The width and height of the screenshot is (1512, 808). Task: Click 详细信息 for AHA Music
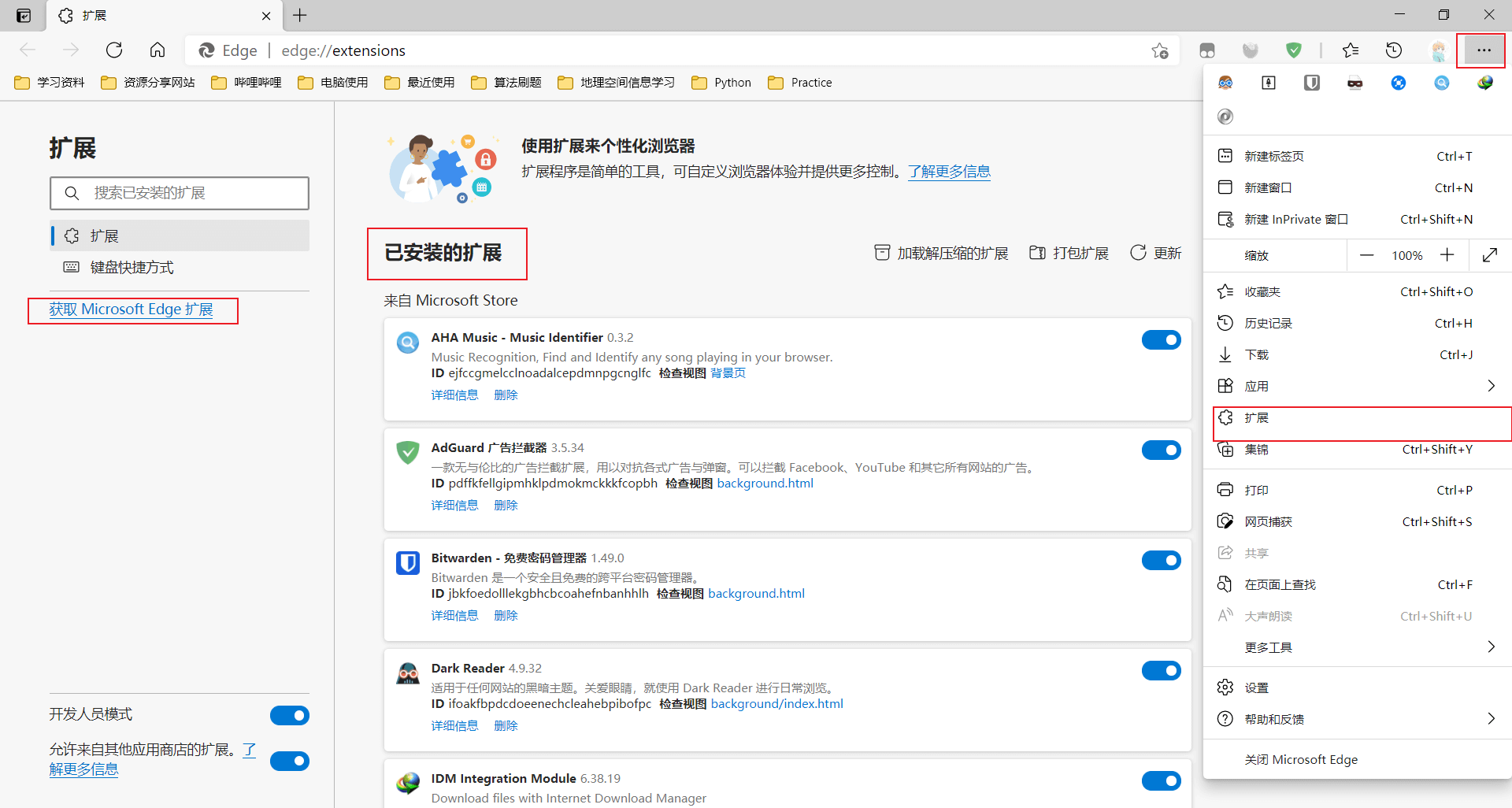[x=454, y=395]
